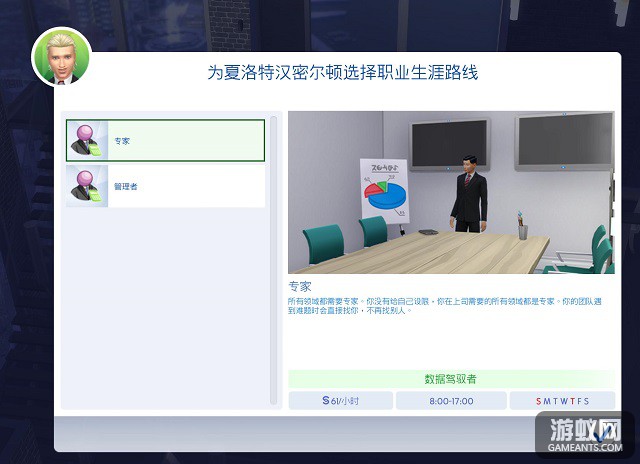Click the 管理者 career icon

(87, 186)
